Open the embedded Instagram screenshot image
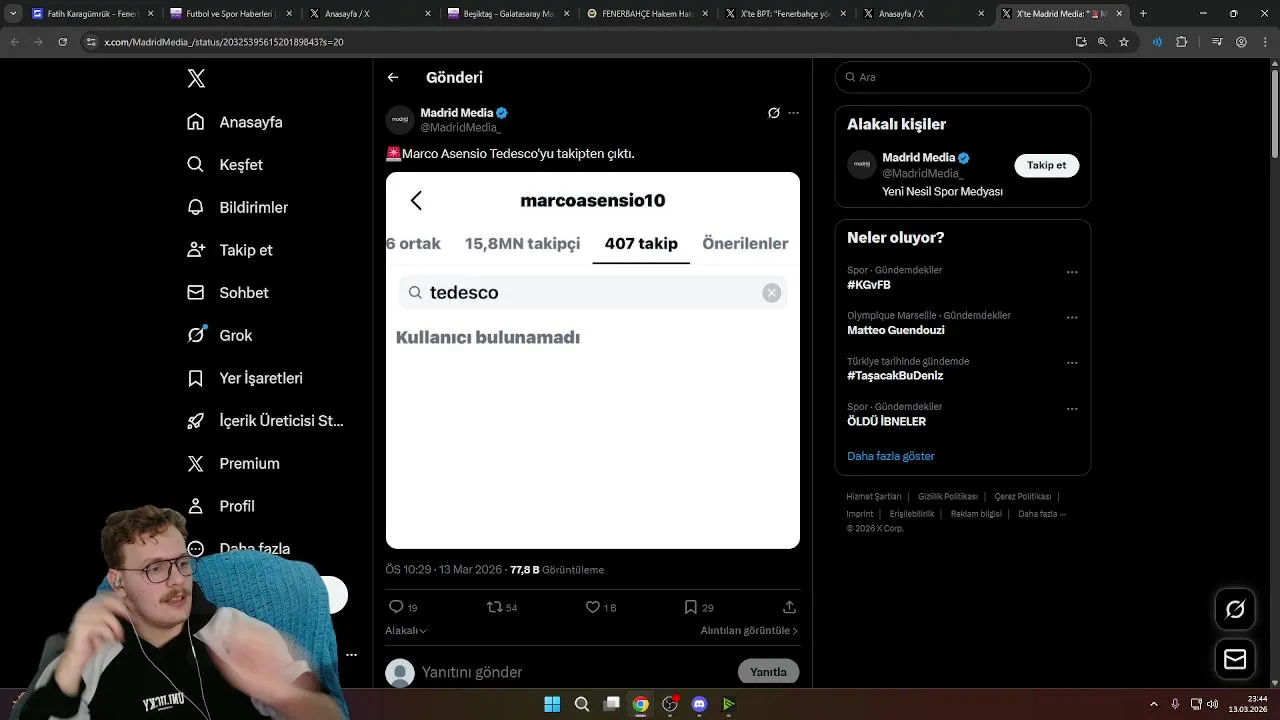Viewport: 1280px width, 720px height. coord(593,360)
